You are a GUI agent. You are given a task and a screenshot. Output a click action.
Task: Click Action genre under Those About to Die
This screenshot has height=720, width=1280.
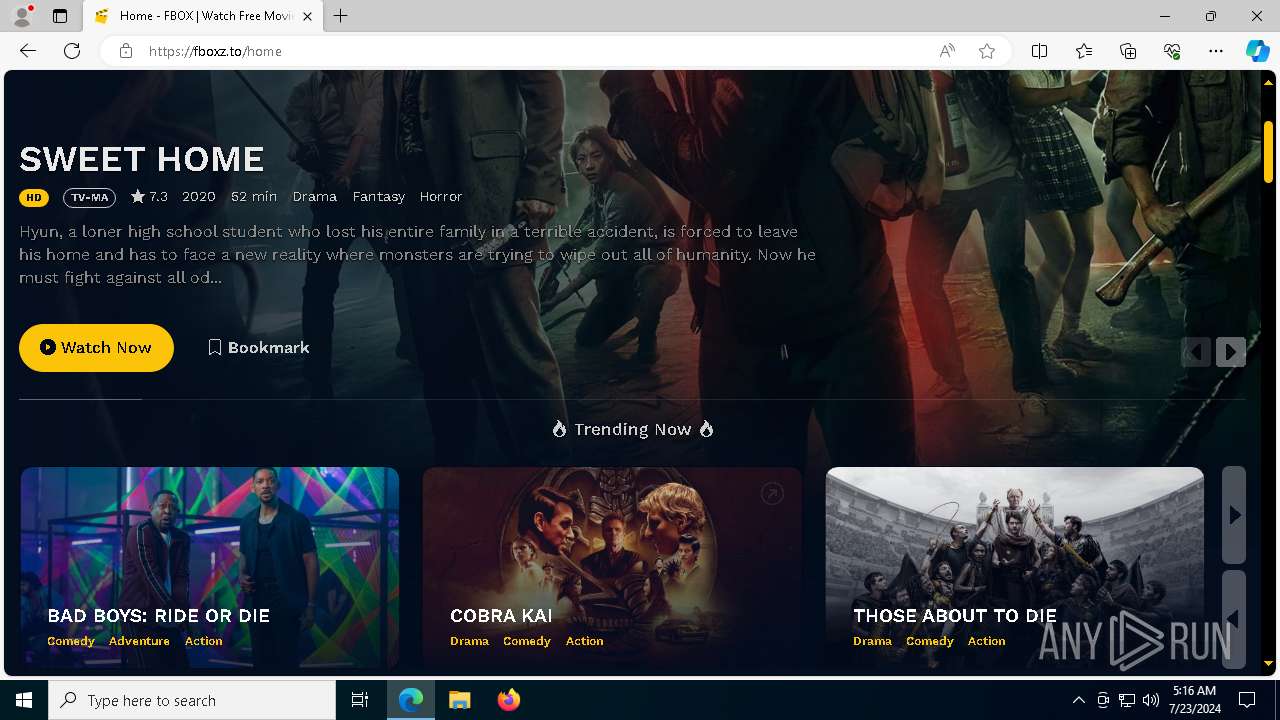pos(987,641)
